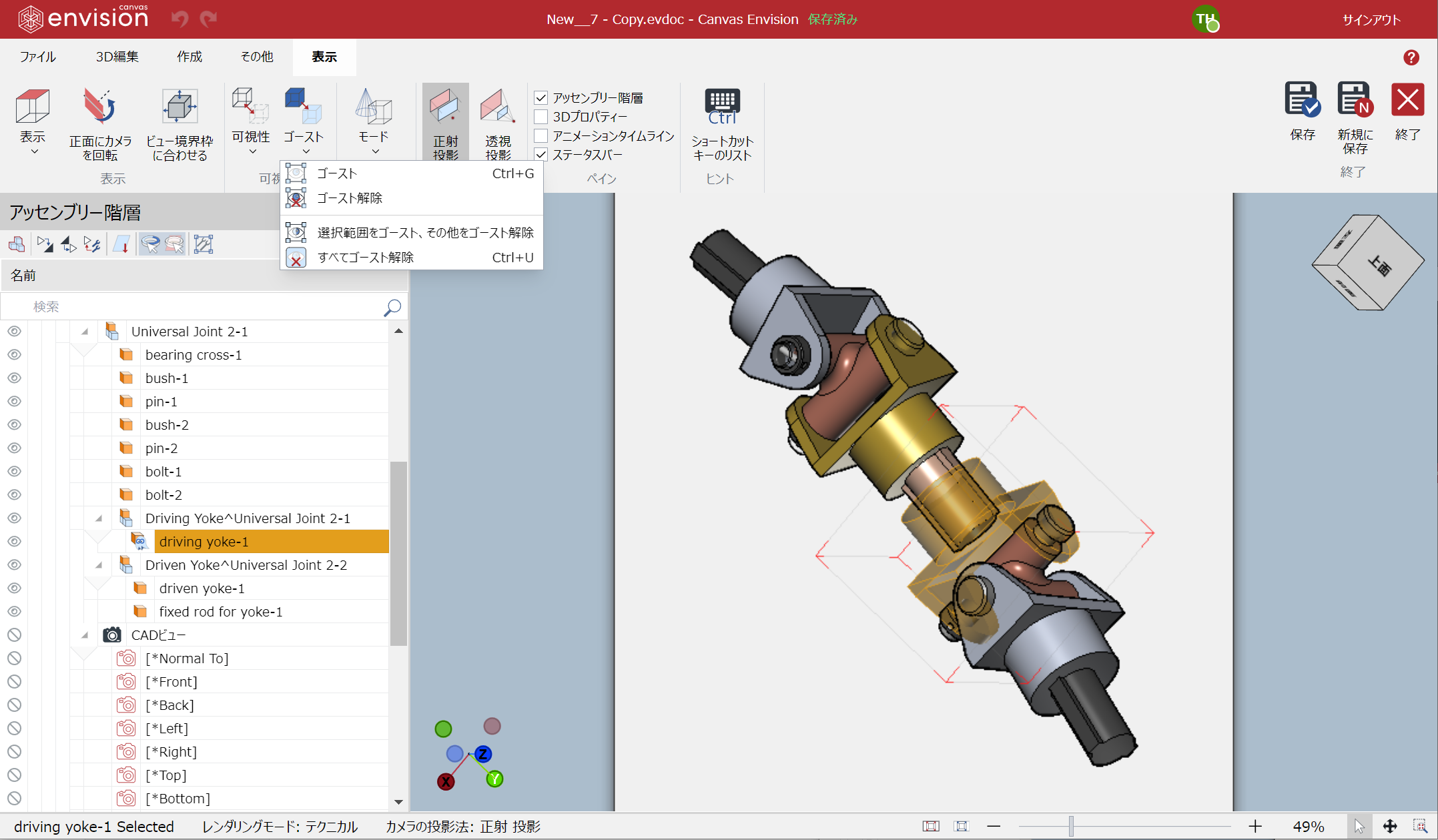
Task: Toggle the blue ring selection cursor icon
Action: point(150,245)
